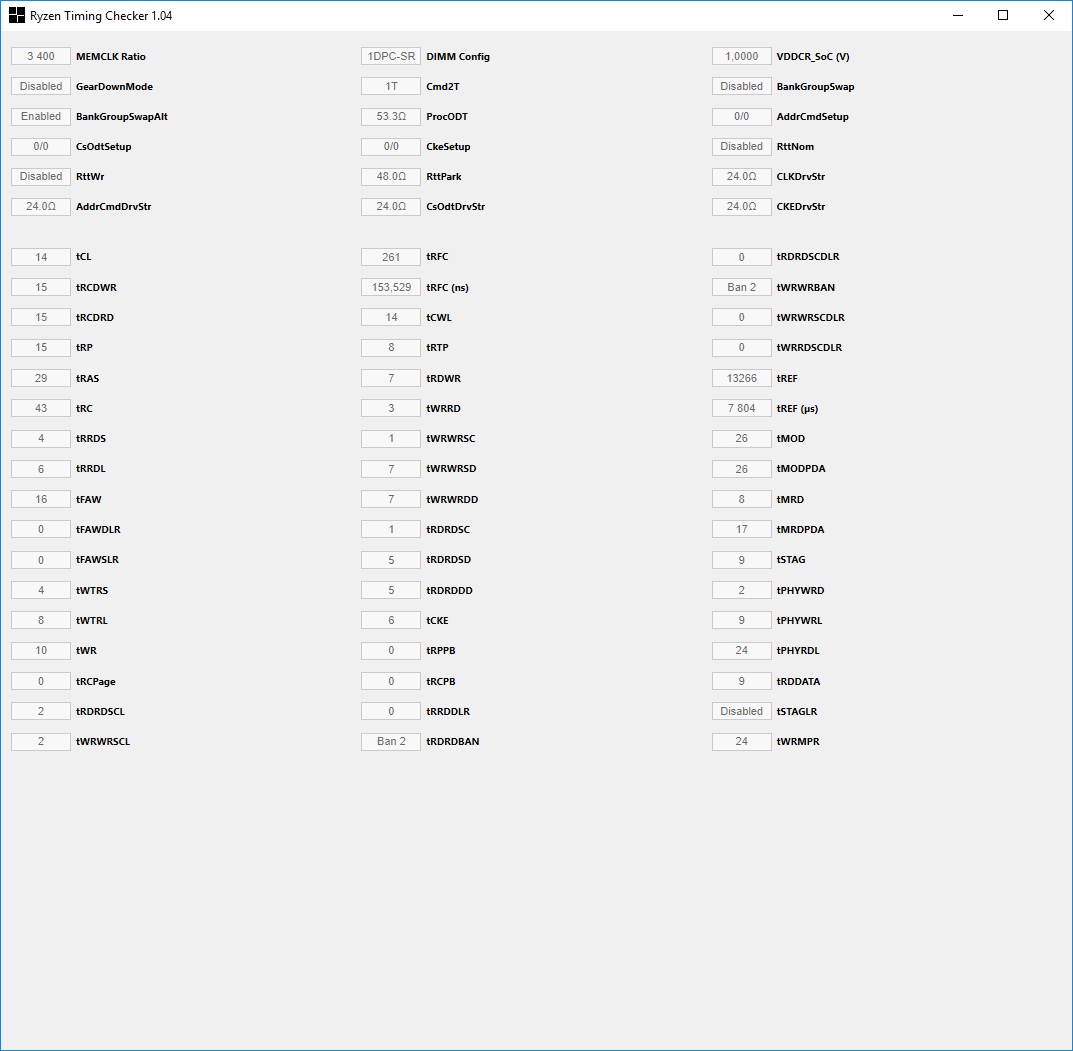Click the tWRRD value field
The image size is (1073, 1051).
(391, 408)
